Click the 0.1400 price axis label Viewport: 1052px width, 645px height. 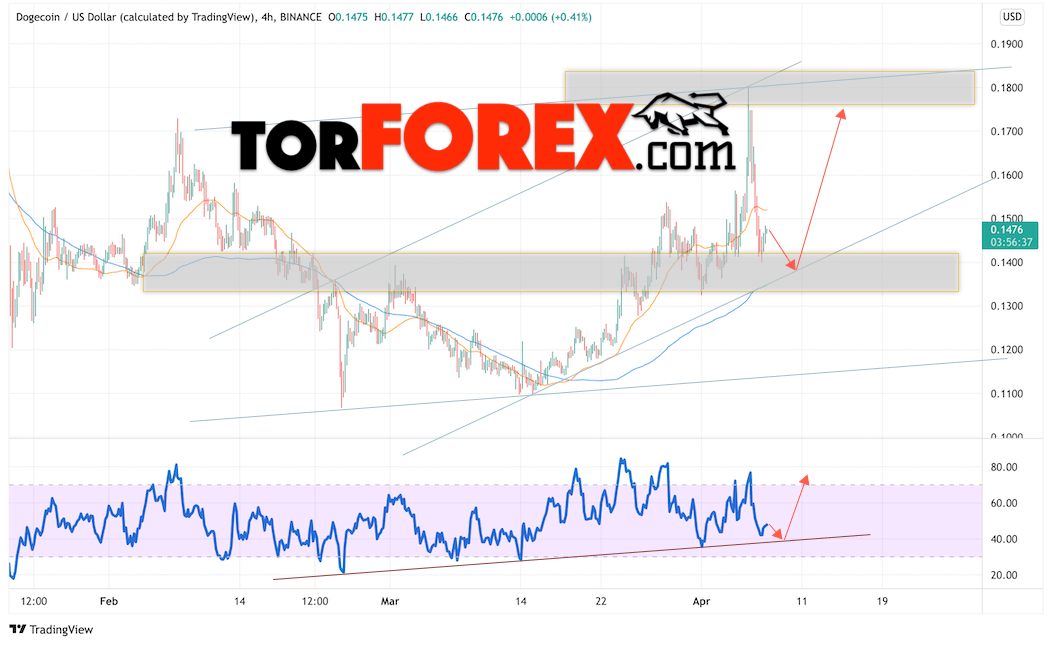click(x=1006, y=262)
